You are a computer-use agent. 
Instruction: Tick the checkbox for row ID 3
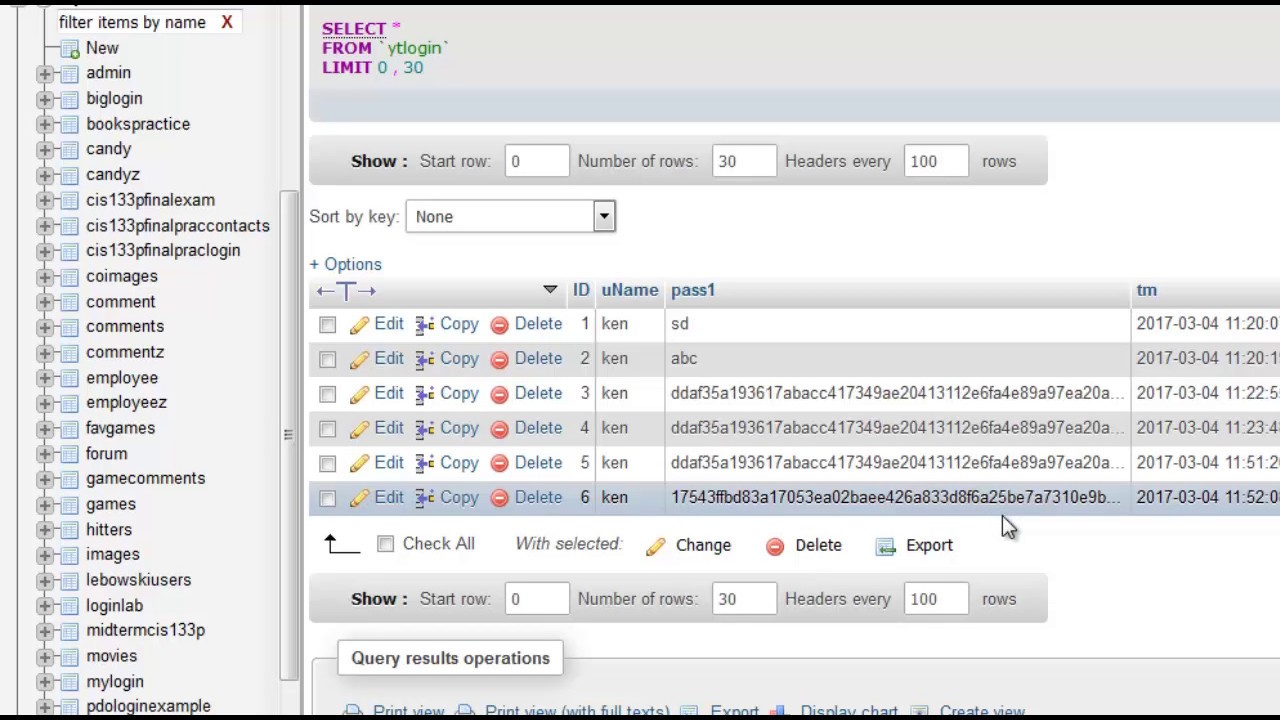pos(328,394)
